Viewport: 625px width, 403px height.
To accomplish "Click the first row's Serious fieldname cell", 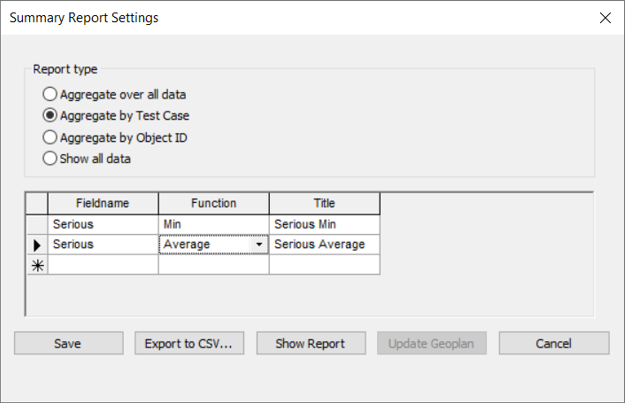I will pos(103,224).
